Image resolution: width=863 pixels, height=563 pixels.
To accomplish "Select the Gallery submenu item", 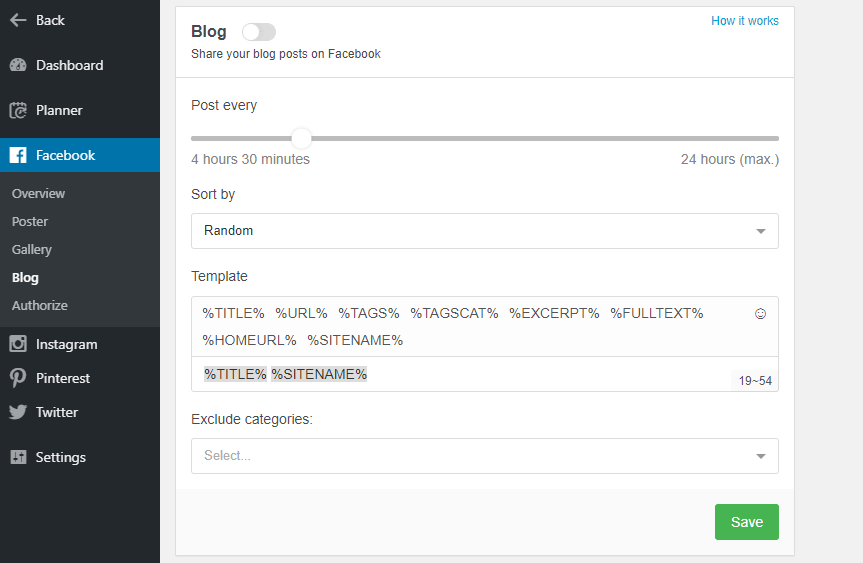I will [x=32, y=249].
